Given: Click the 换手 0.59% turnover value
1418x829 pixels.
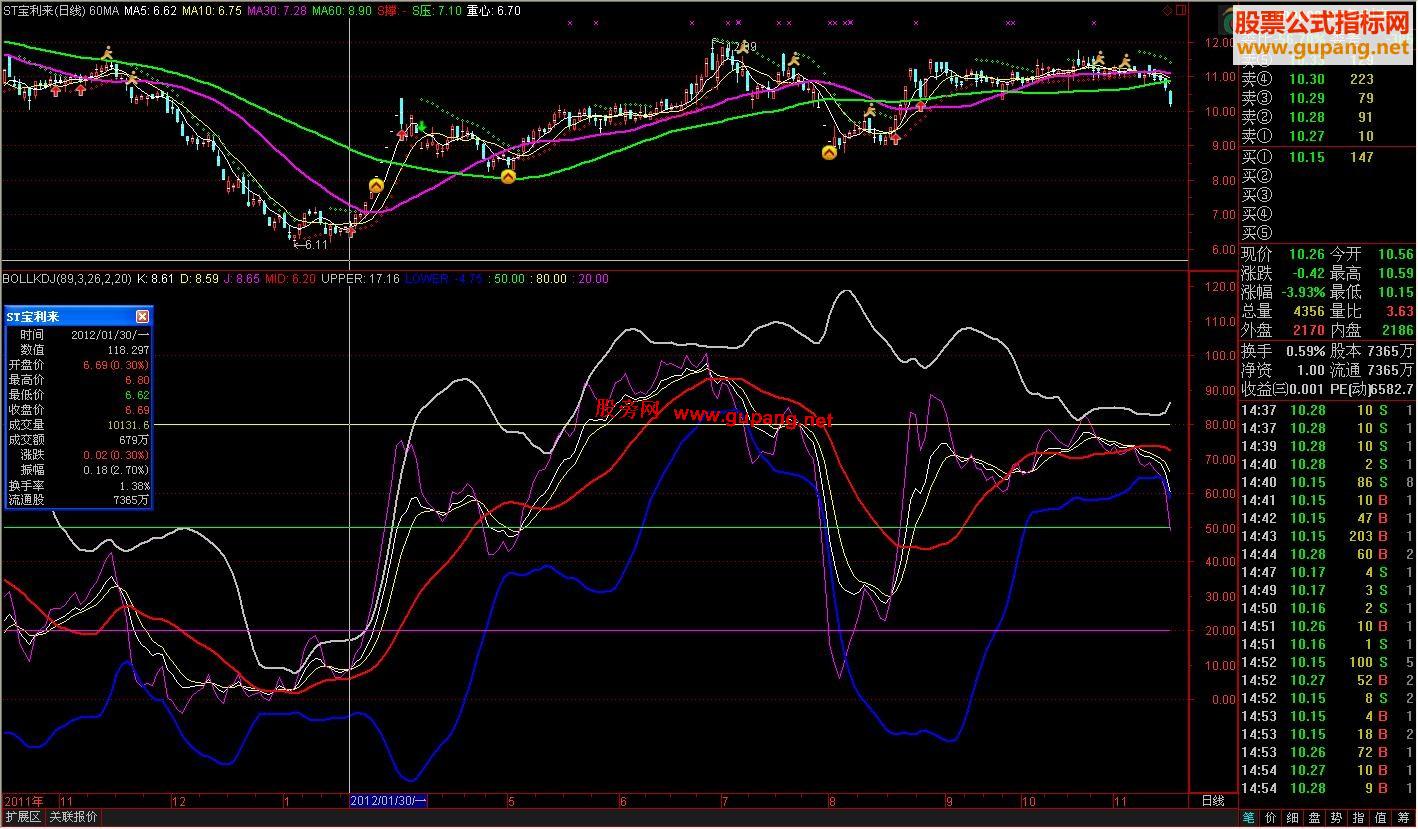Looking at the screenshot, I should (1307, 351).
